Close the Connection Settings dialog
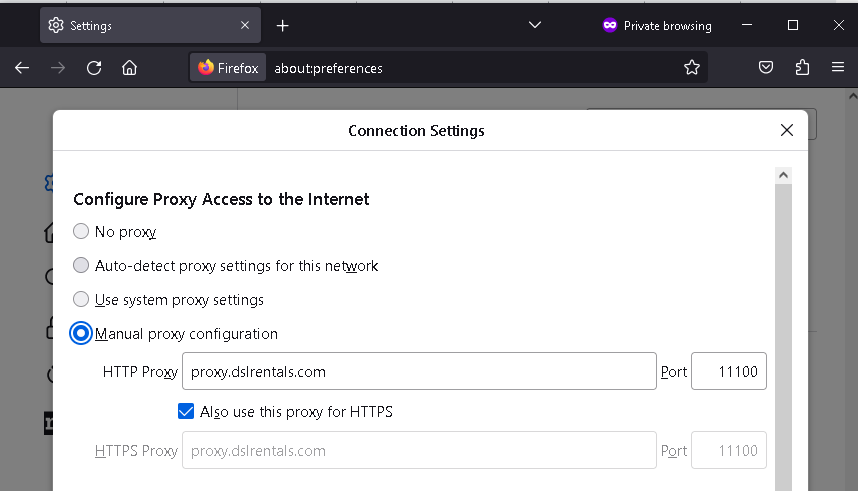The image size is (858, 491). (786, 130)
